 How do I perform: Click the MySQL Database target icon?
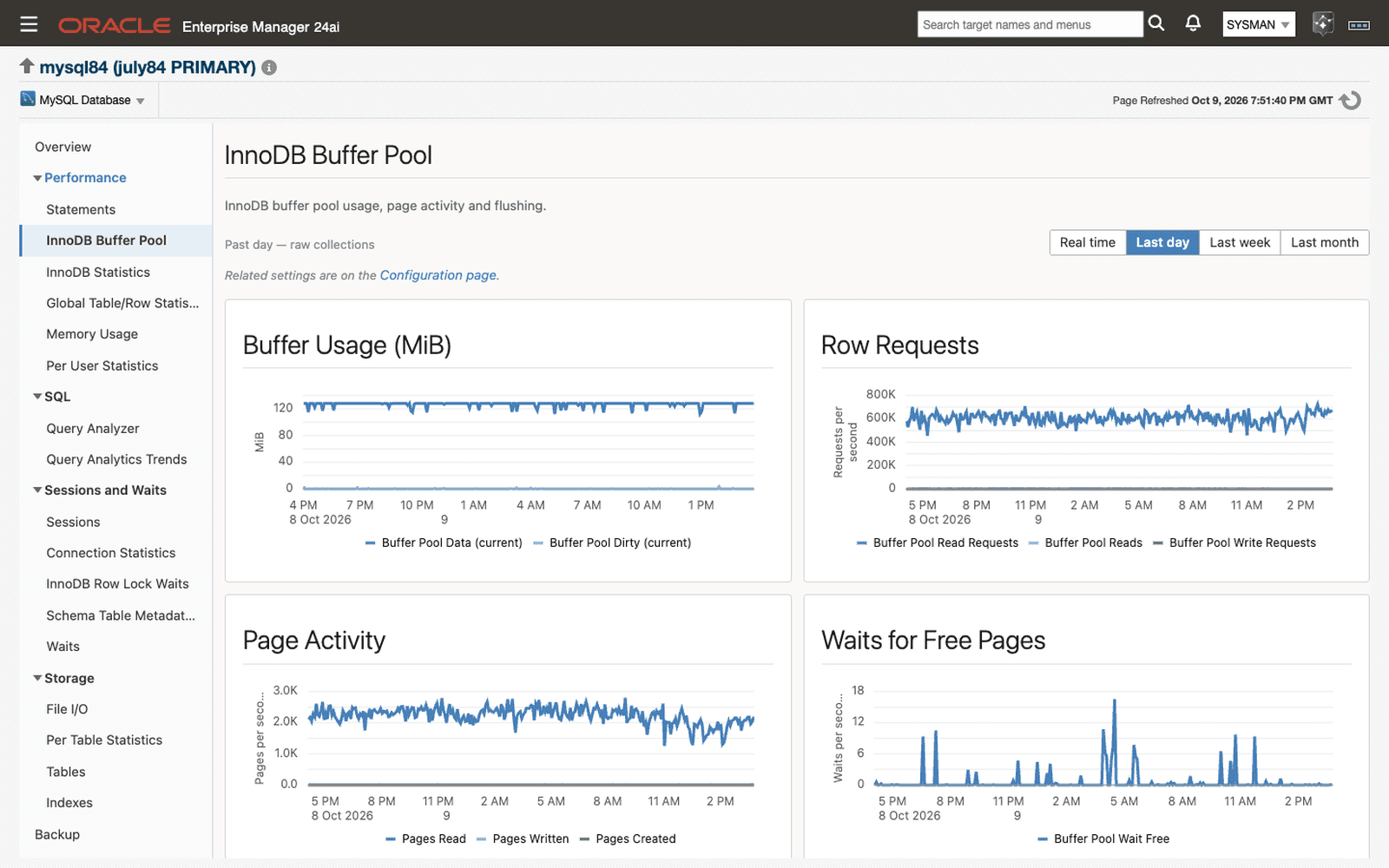point(28,99)
